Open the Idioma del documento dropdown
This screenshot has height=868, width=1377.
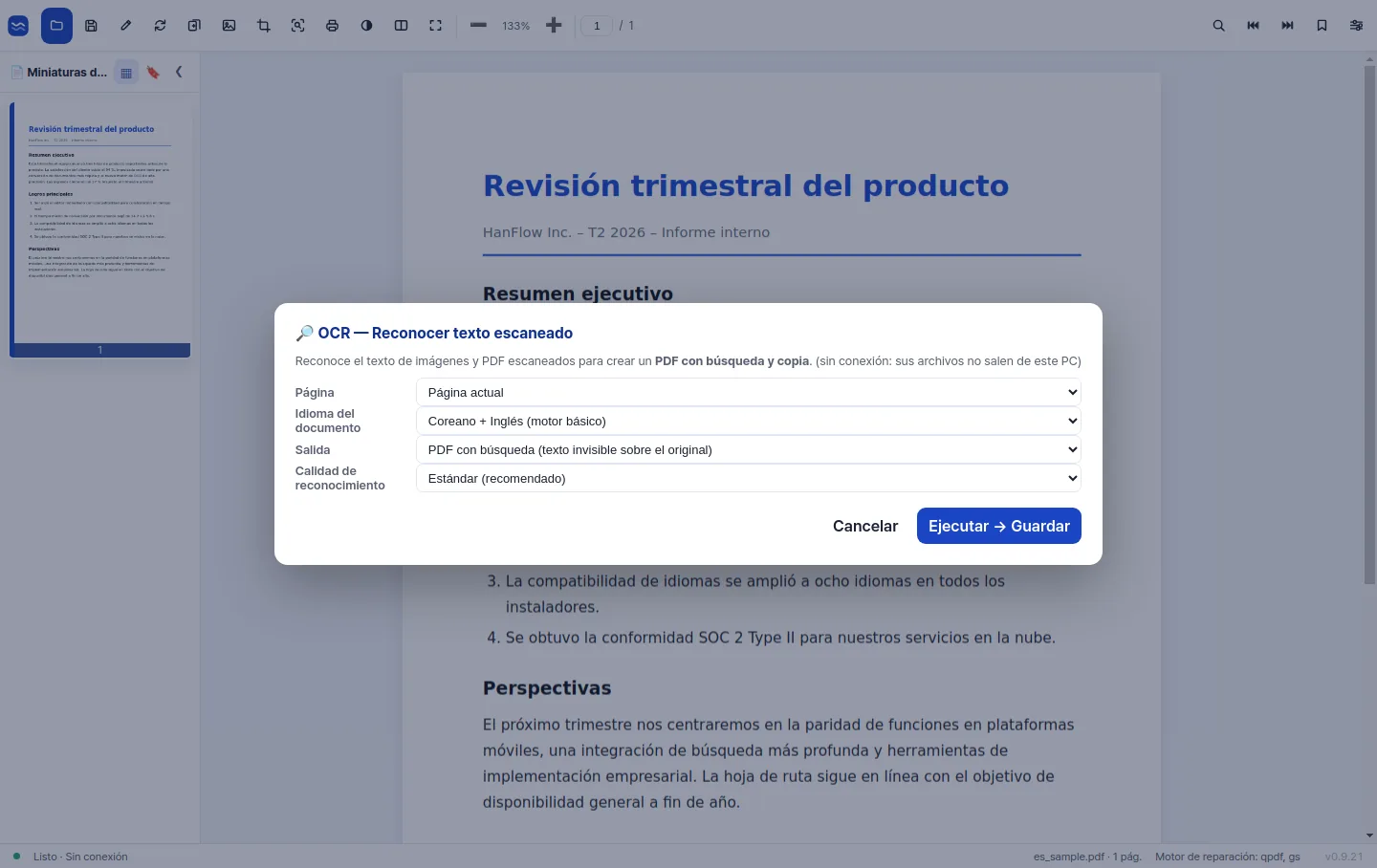749,421
